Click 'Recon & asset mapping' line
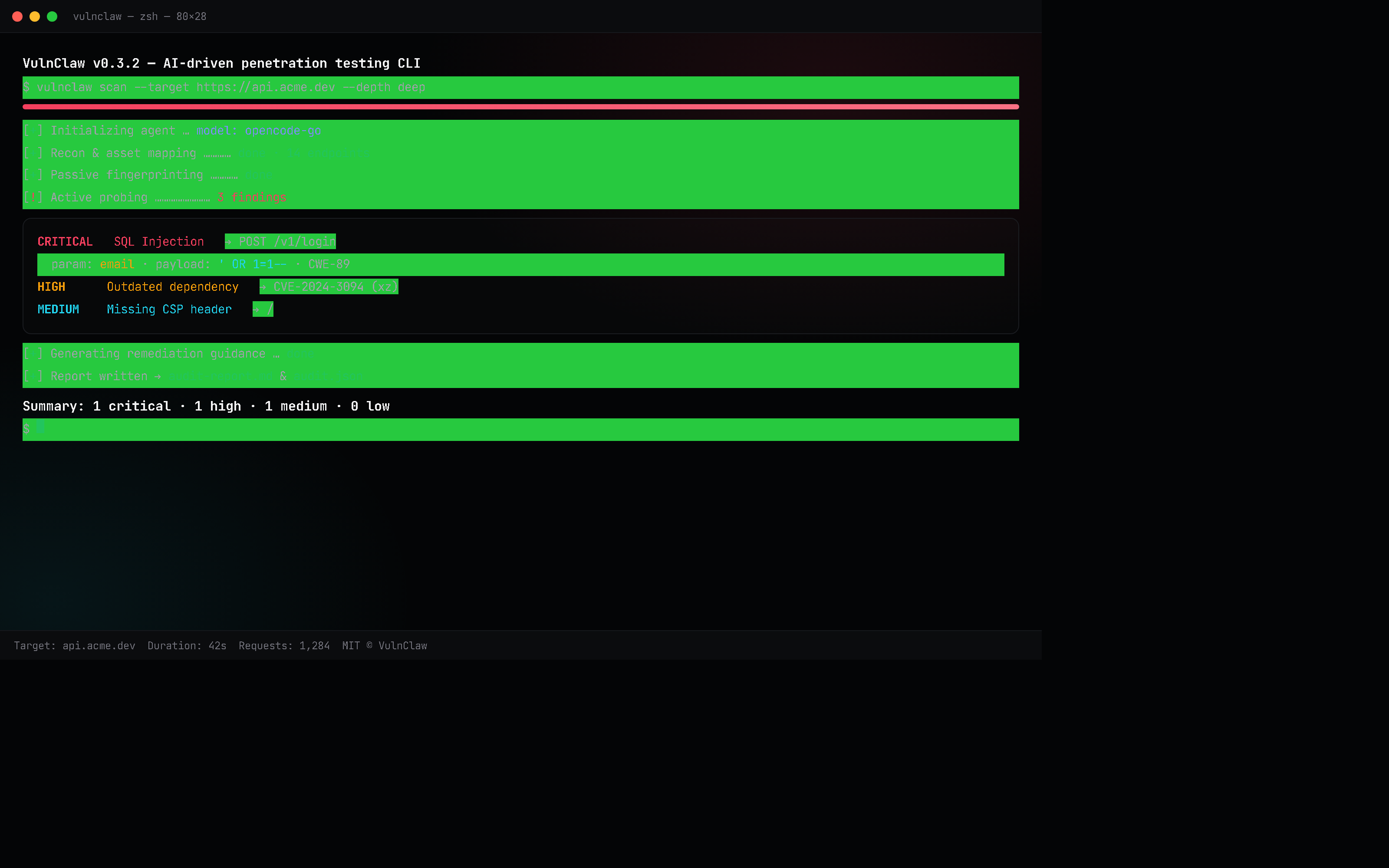This screenshot has width=1389, height=868. [x=520, y=153]
